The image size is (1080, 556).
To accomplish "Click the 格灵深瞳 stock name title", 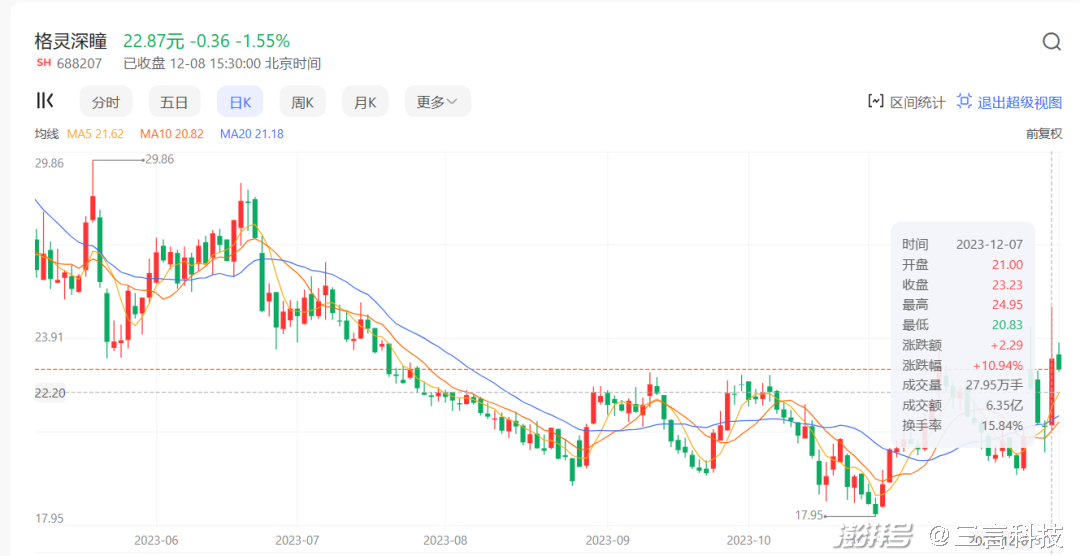I will click(x=70, y=41).
